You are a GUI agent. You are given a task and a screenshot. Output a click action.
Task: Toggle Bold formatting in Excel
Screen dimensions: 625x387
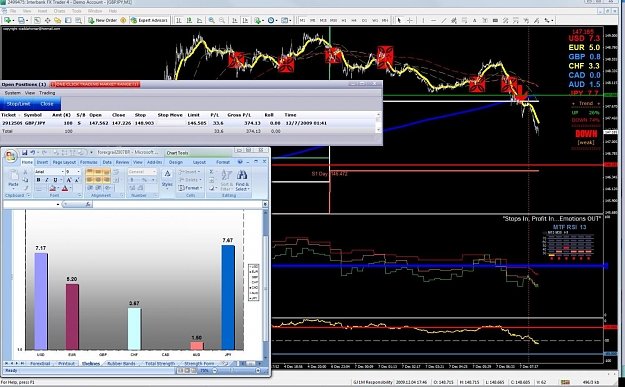pos(38,180)
